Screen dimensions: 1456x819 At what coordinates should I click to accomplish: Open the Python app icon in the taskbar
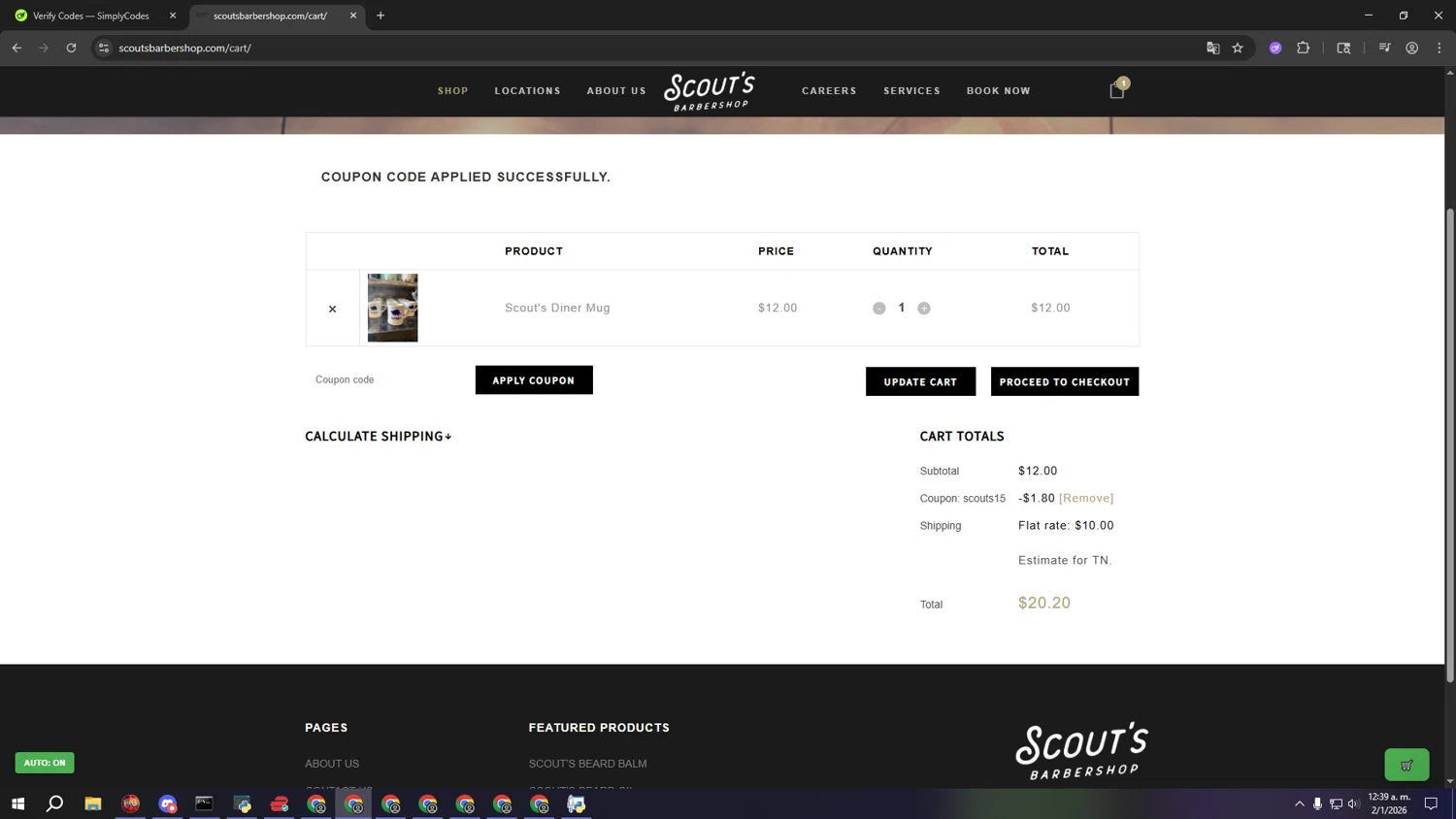pyautogui.click(x=243, y=803)
